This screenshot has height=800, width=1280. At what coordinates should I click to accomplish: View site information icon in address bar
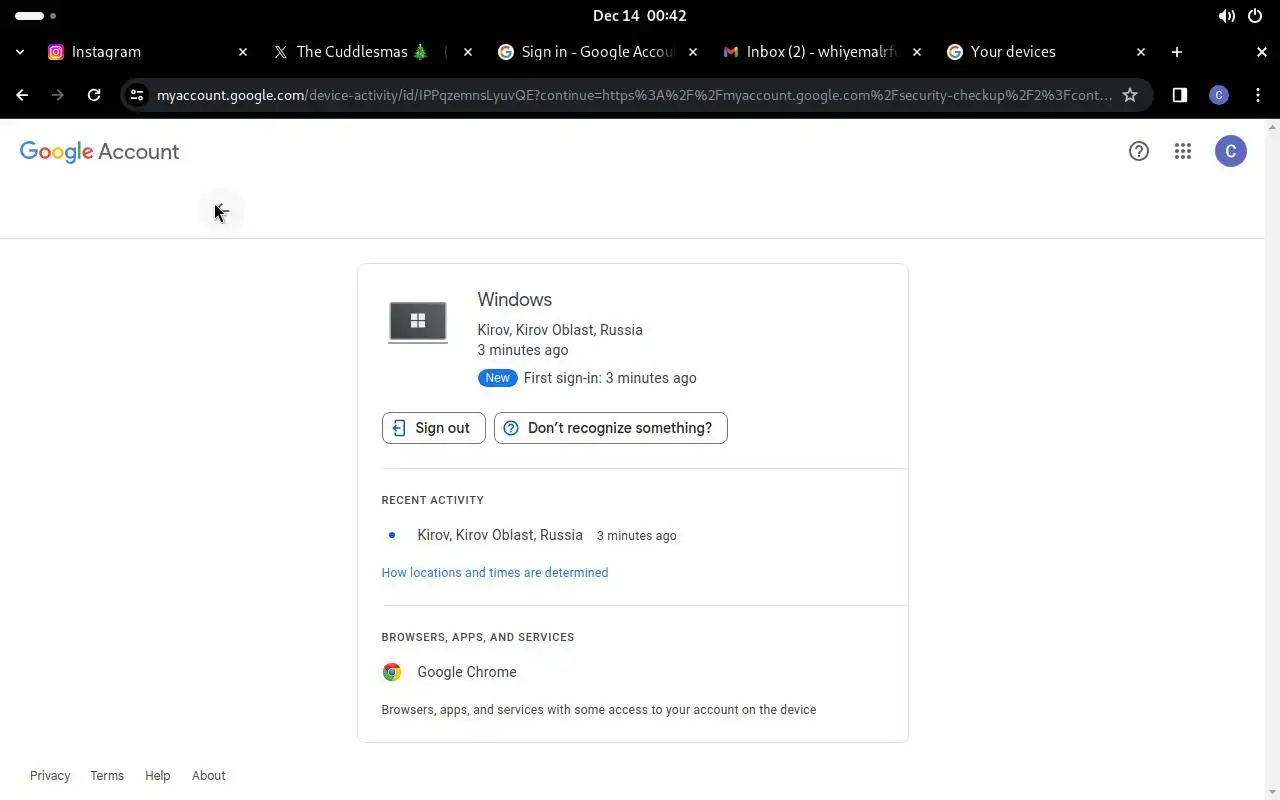coord(137,95)
